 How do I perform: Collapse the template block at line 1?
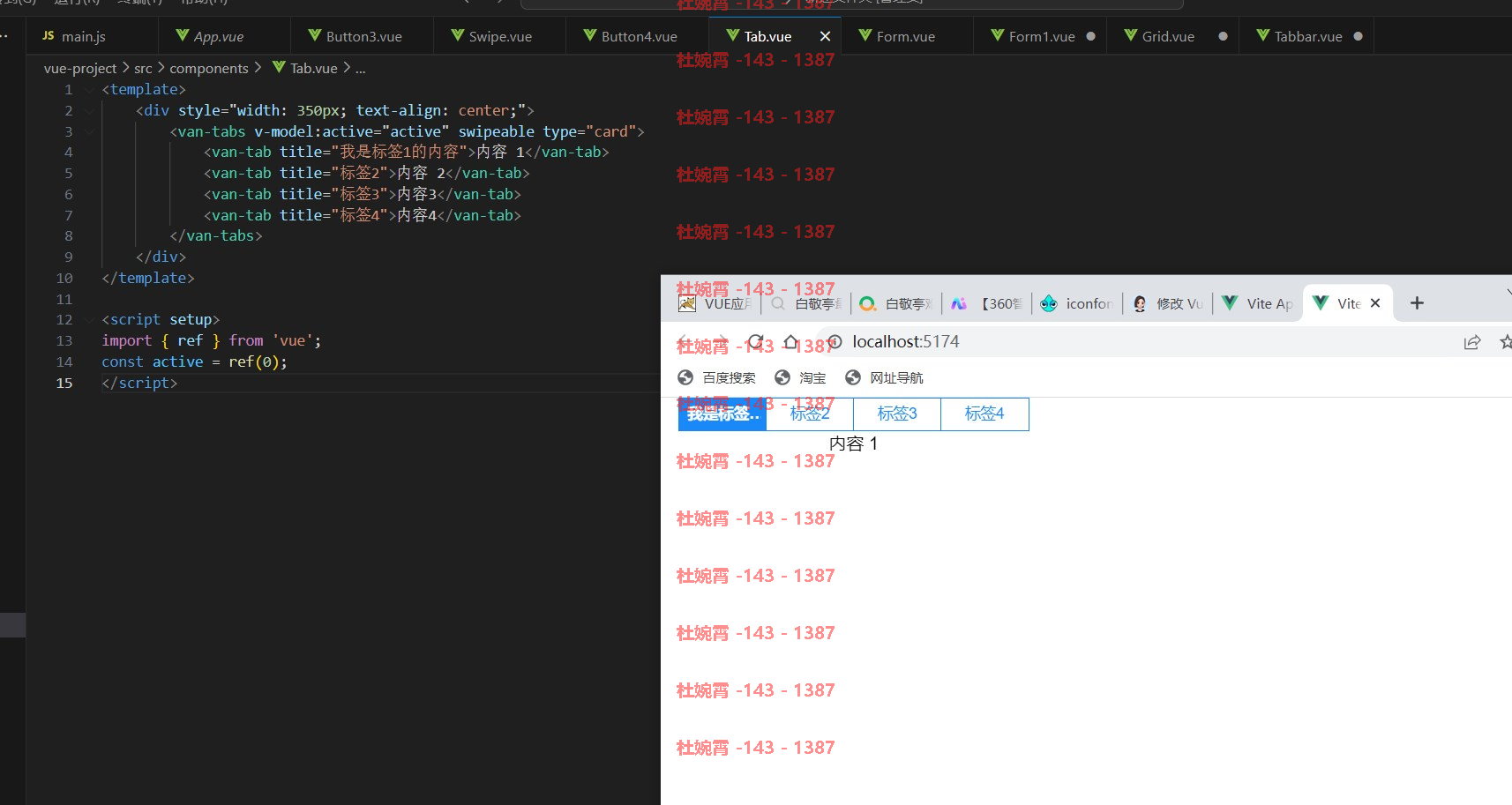(89, 89)
